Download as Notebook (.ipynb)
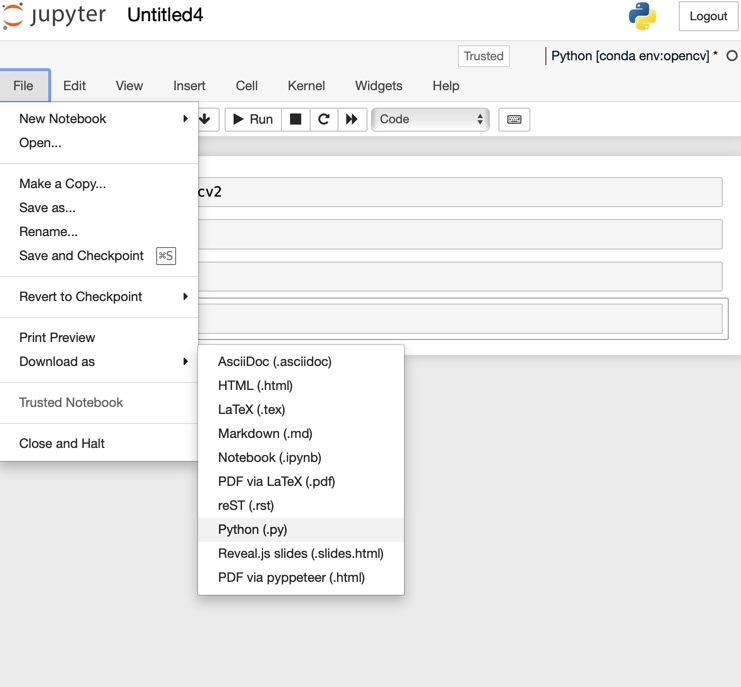The width and height of the screenshot is (741, 687). (301, 458)
